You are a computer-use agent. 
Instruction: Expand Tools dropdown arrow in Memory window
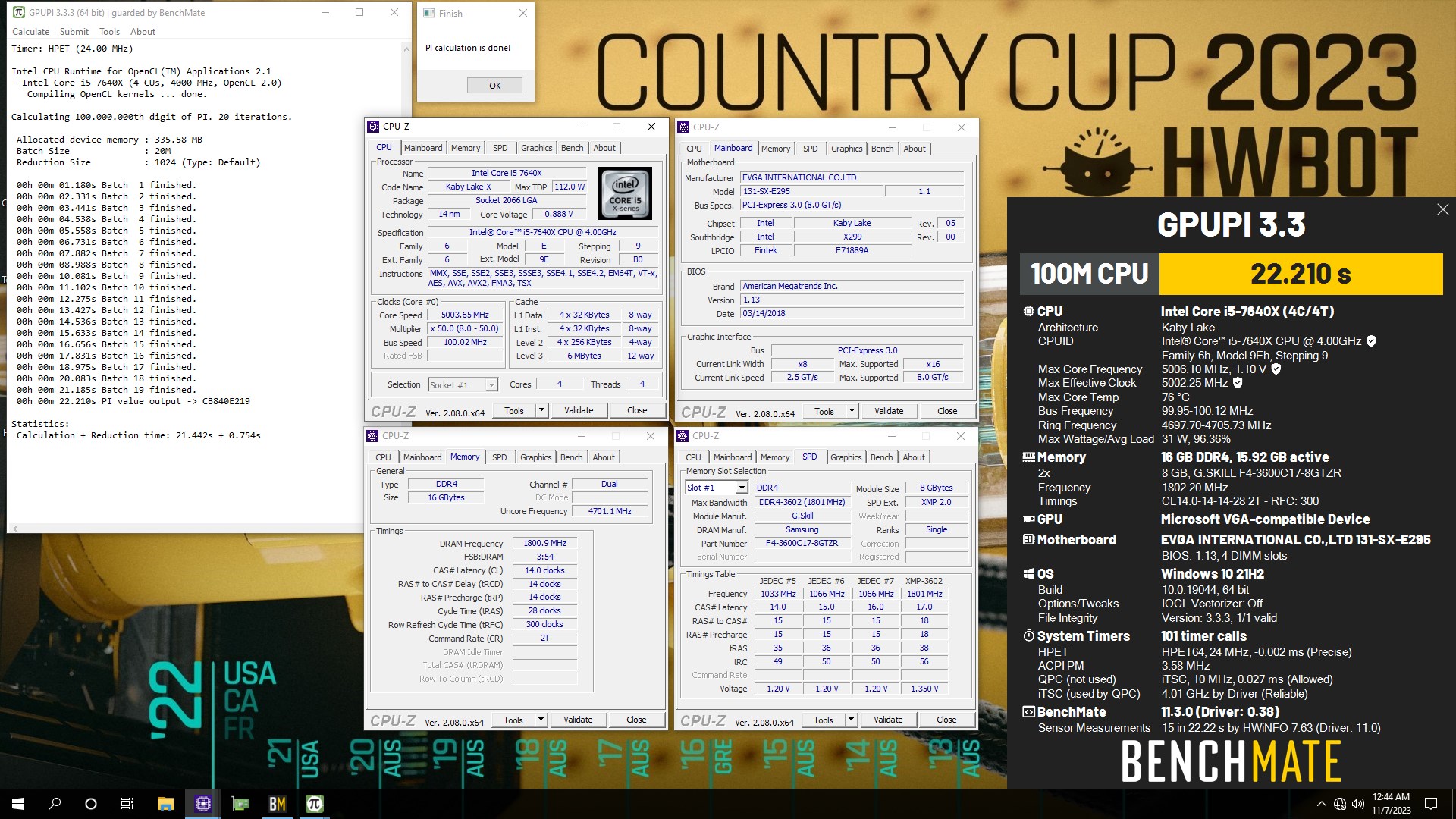coord(541,720)
